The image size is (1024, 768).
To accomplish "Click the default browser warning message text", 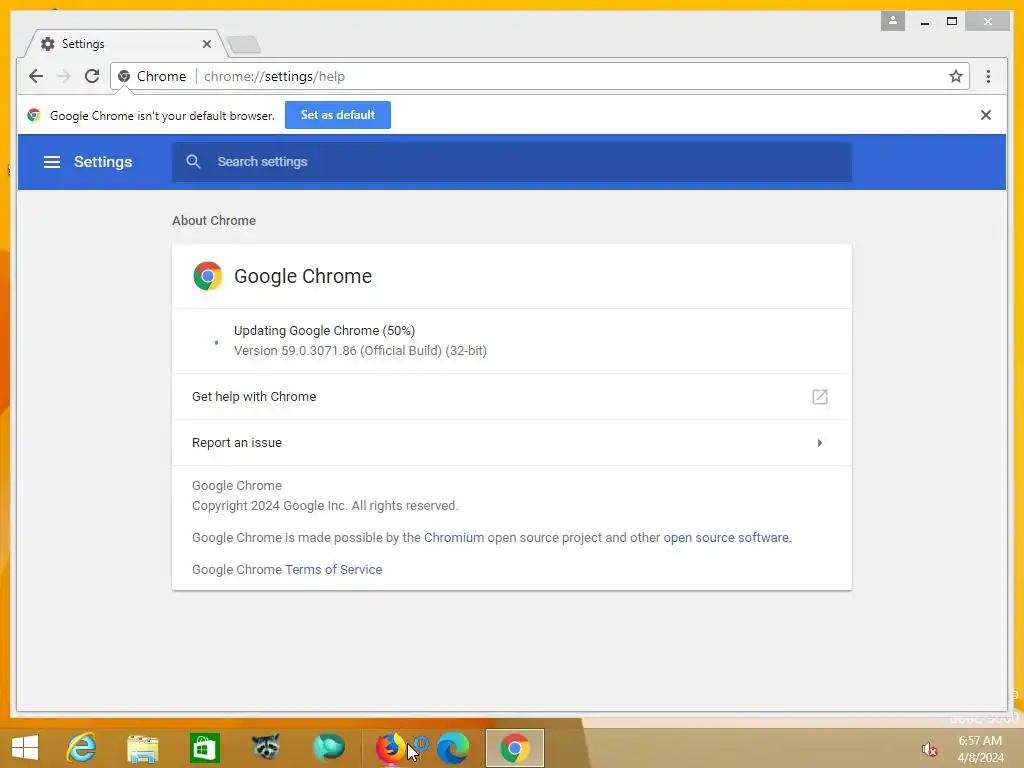I will [x=162, y=116].
